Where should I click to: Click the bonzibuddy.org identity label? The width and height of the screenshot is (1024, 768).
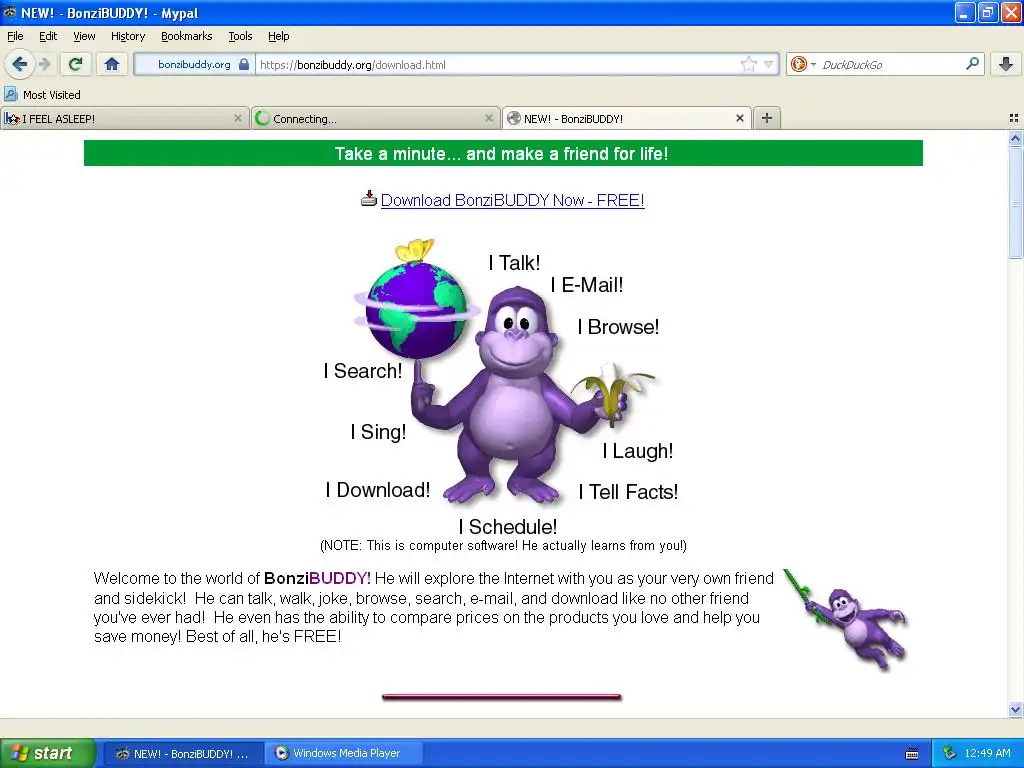pos(194,64)
